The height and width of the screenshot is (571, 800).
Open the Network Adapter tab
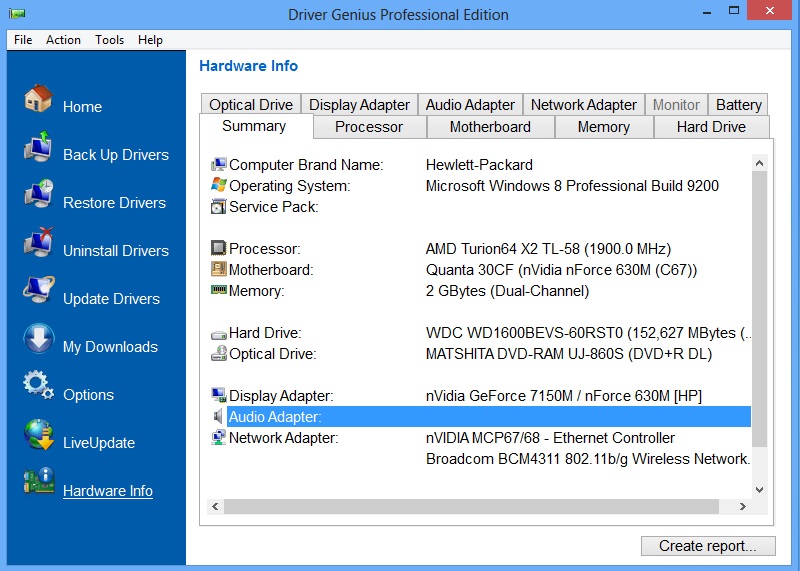[x=584, y=105]
